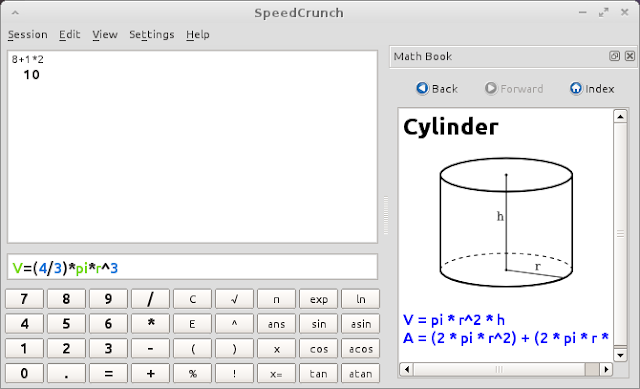Insert exponent with the E button
Viewport: 640px width, 389px height.
192,324
